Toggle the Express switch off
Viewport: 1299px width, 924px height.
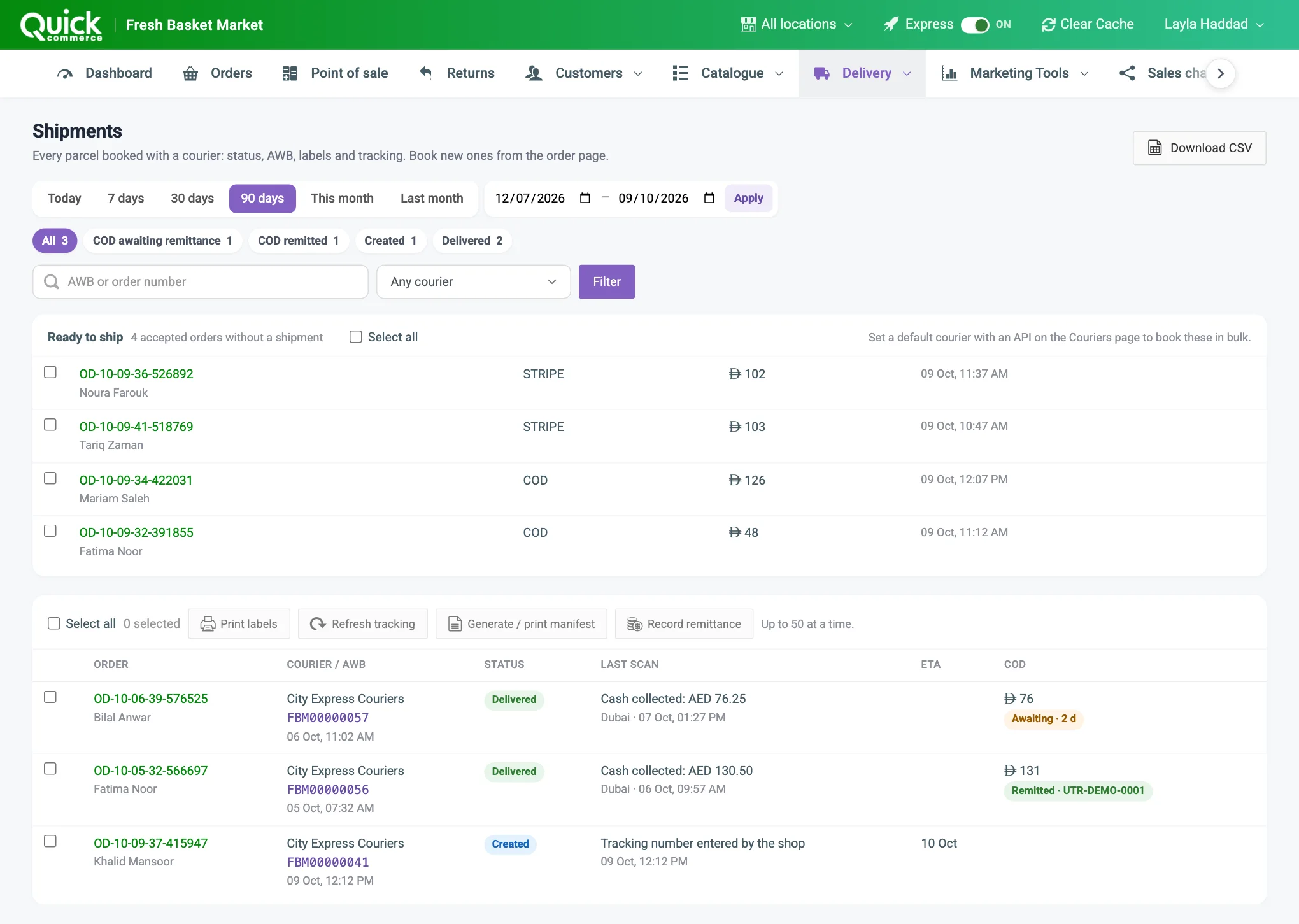(975, 25)
